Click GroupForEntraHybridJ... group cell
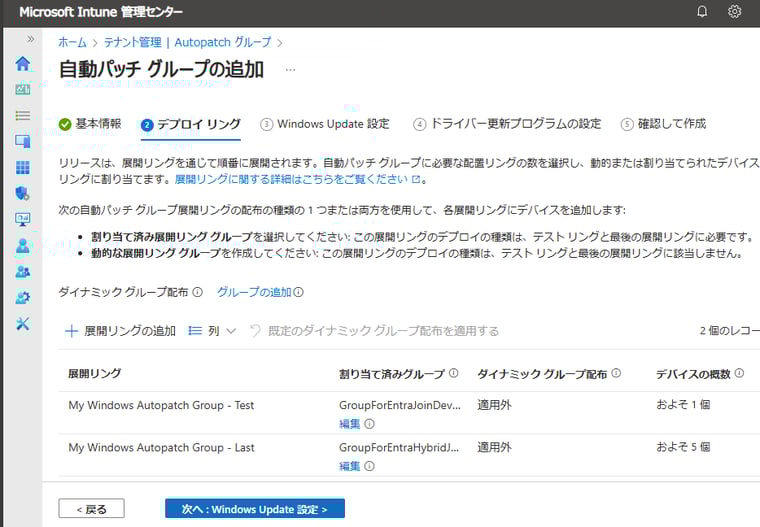This screenshot has height=527, width=760. (x=399, y=447)
